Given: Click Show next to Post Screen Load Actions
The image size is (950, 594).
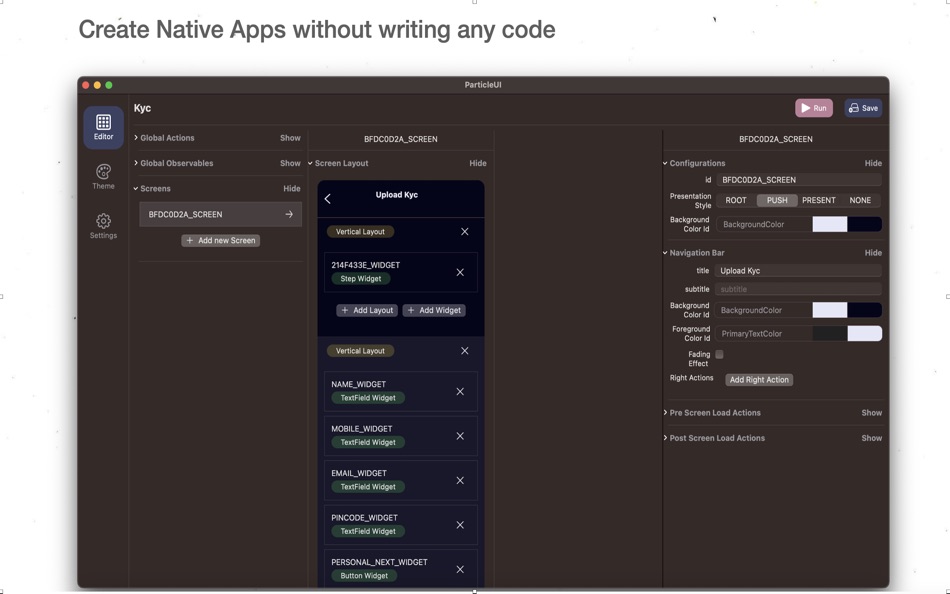Looking at the screenshot, I should click(x=872, y=438).
